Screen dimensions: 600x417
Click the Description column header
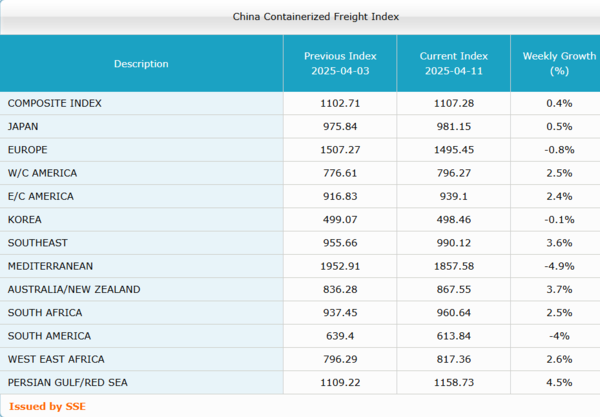point(141,64)
